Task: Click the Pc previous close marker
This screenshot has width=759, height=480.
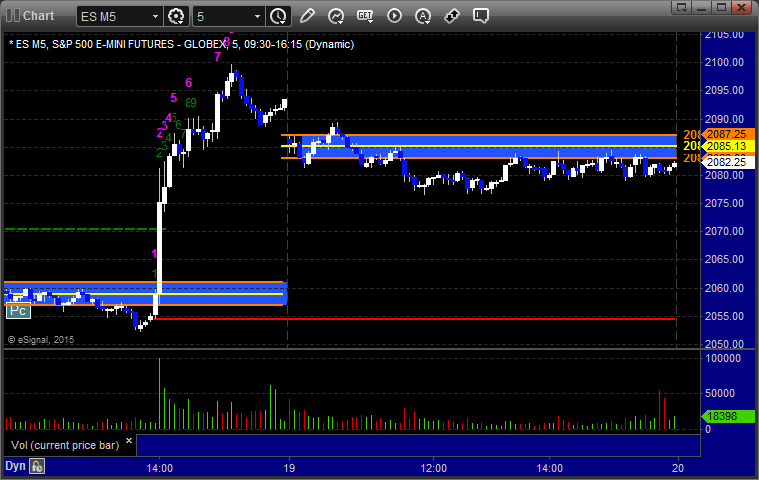Action: coord(18,311)
